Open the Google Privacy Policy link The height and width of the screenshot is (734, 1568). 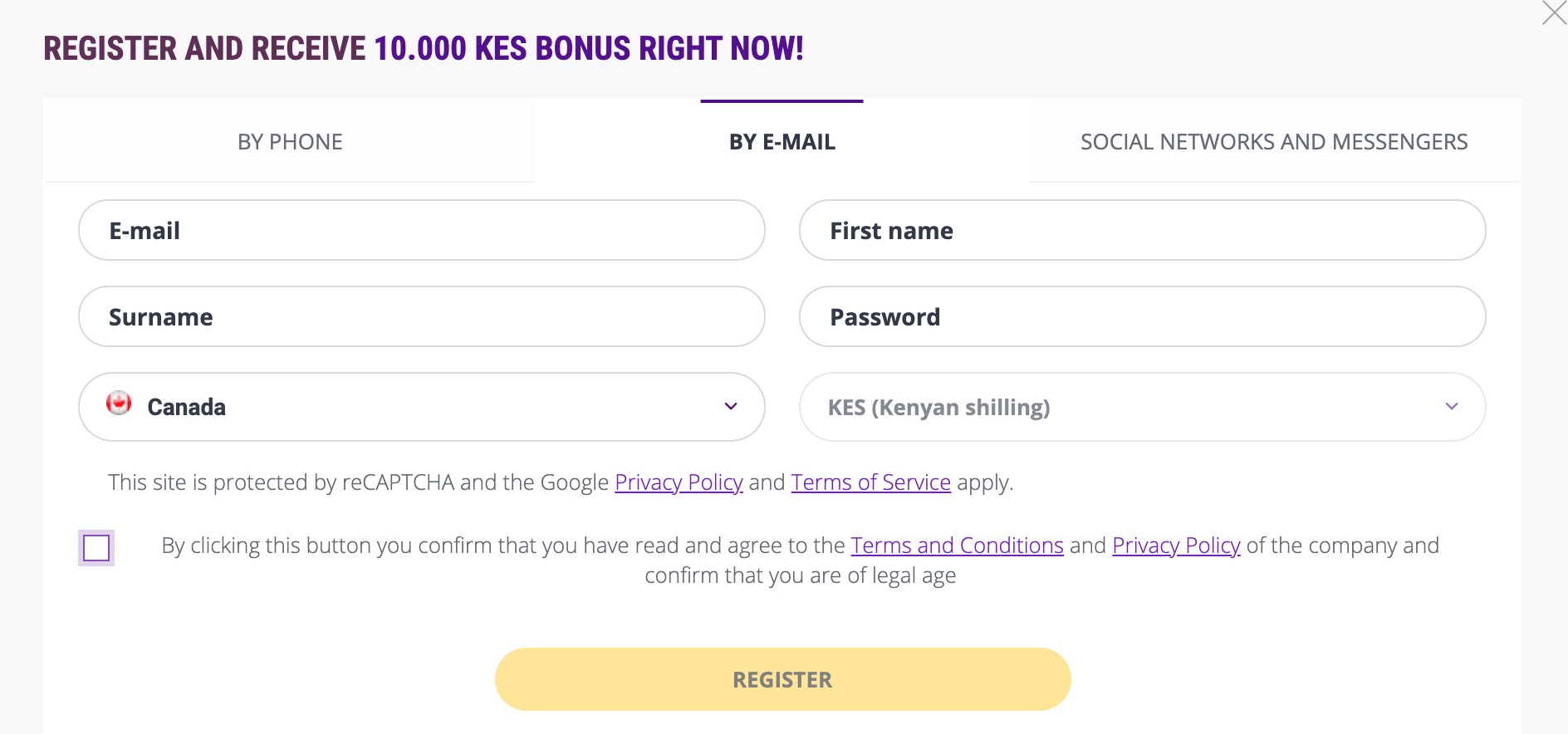pos(679,482)
